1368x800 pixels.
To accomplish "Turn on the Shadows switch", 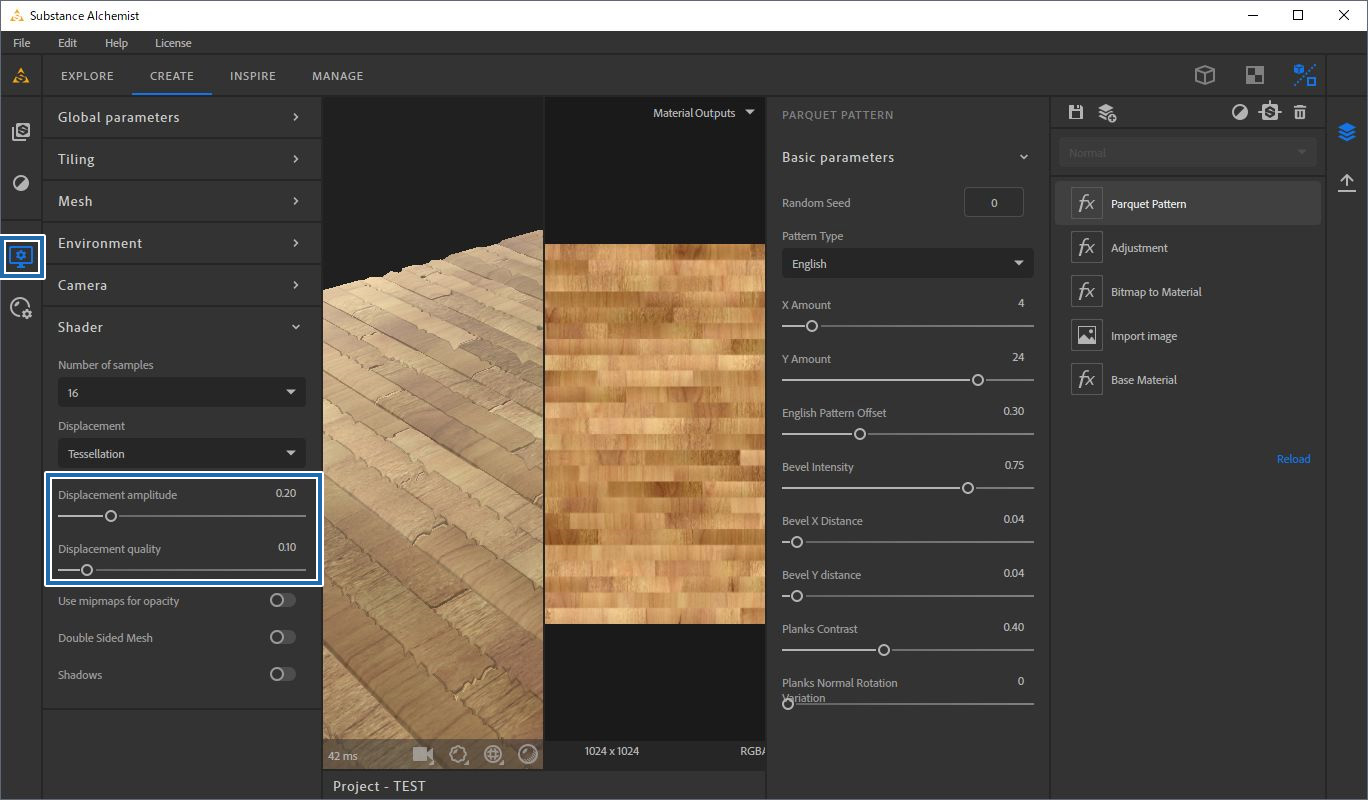I will [283, 674].
